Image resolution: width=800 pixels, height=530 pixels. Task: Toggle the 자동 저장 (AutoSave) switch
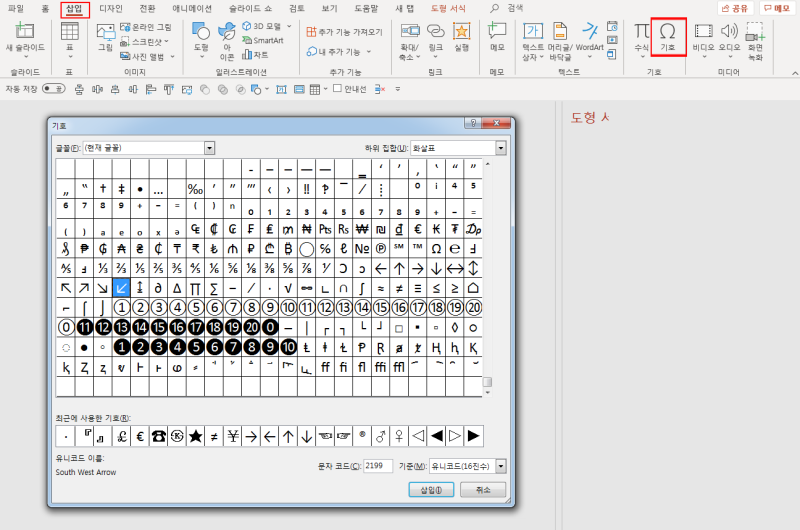click(54, 89)
